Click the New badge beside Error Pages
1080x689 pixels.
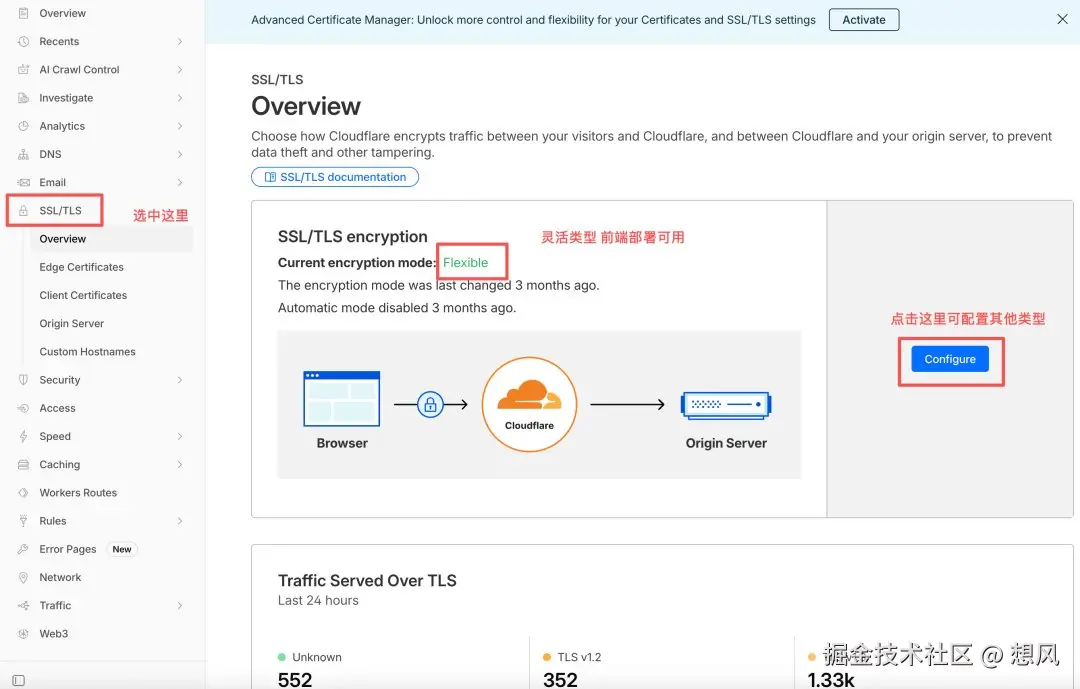pos(122,549)
